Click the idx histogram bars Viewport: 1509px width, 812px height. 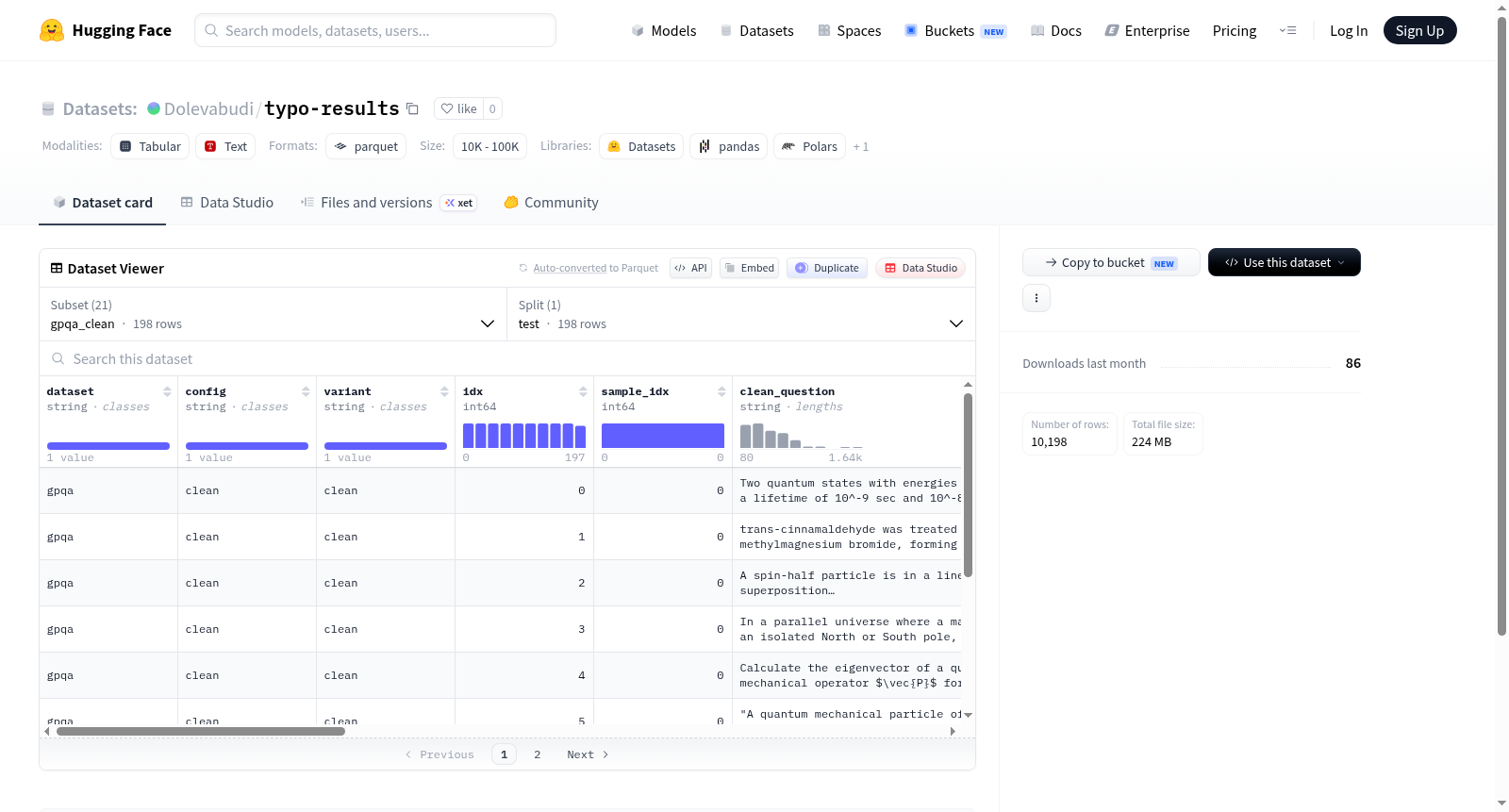pos(524,436)
